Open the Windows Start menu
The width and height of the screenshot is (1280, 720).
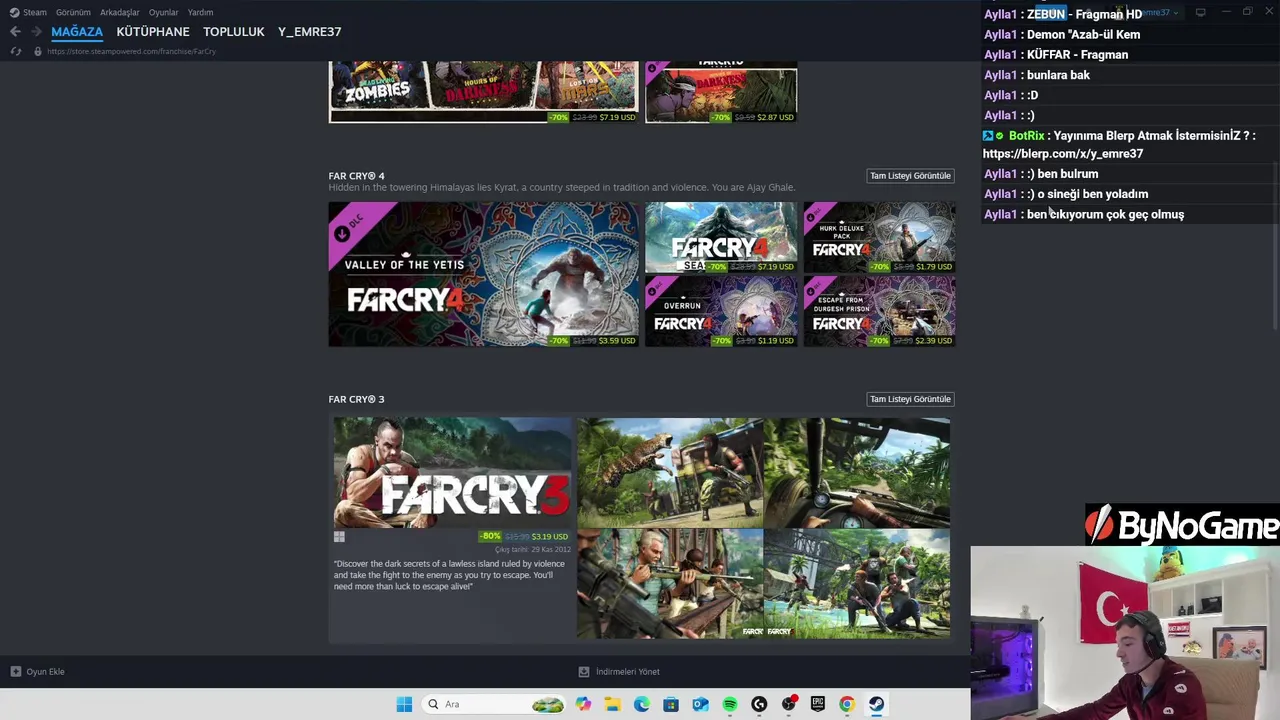point(404,704)
